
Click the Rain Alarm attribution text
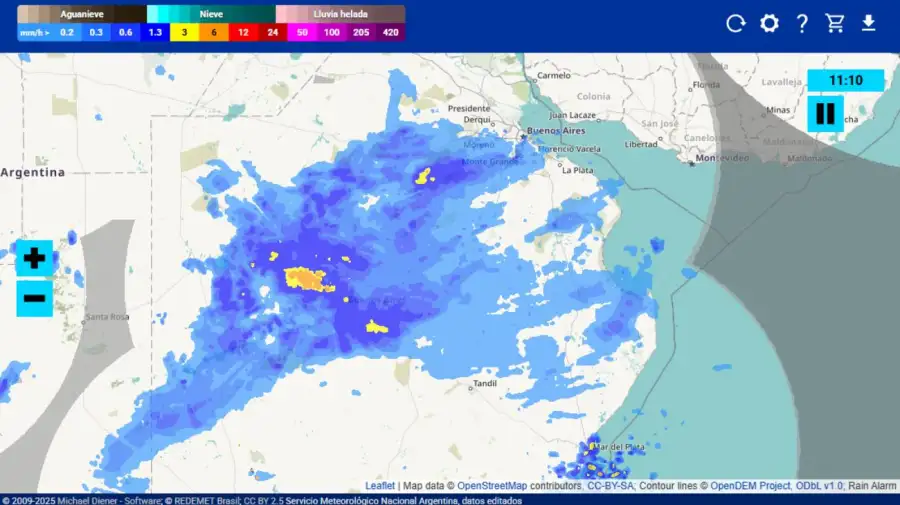coord(872,485)
